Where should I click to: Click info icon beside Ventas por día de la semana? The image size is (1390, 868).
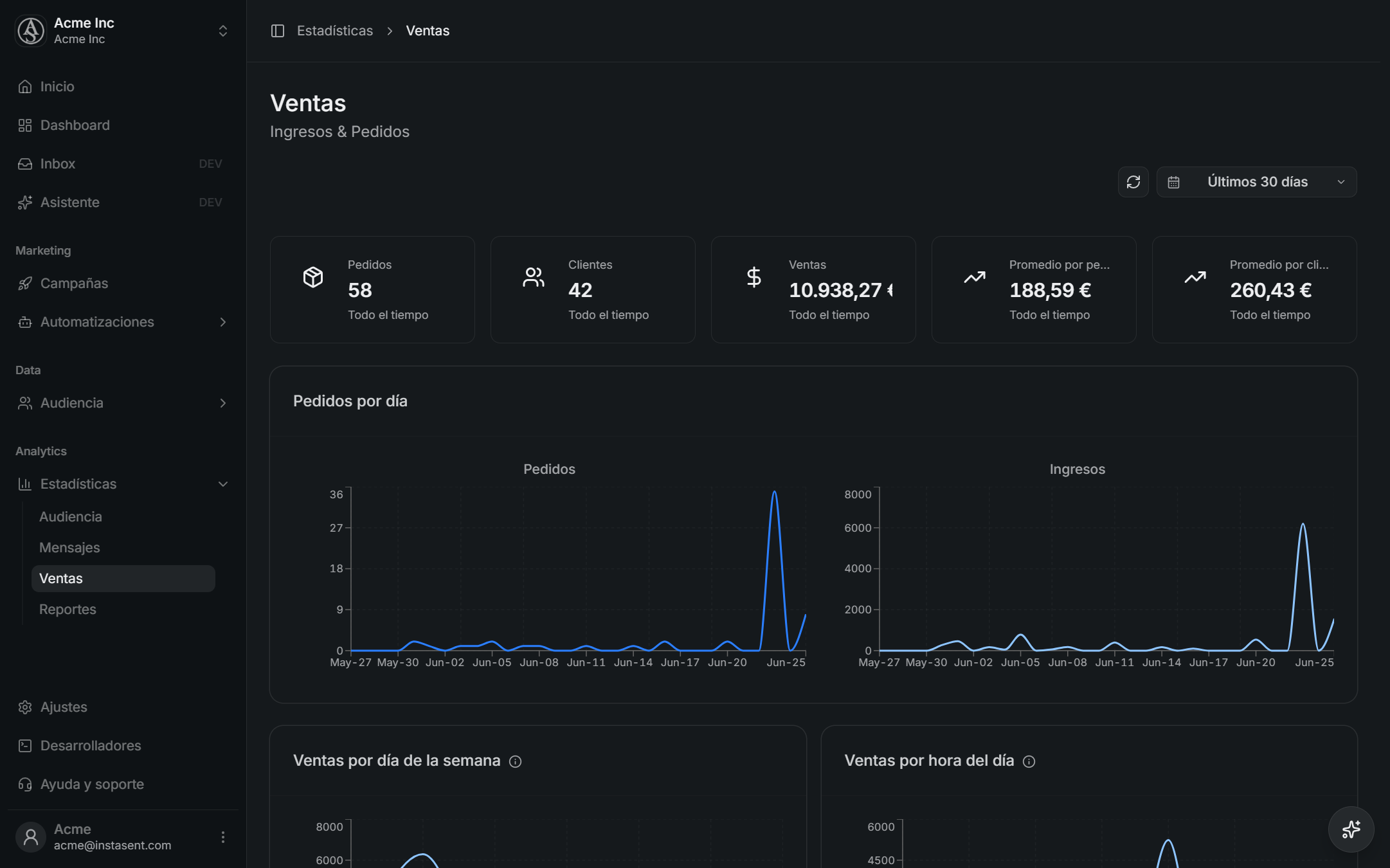click(515, 761)
